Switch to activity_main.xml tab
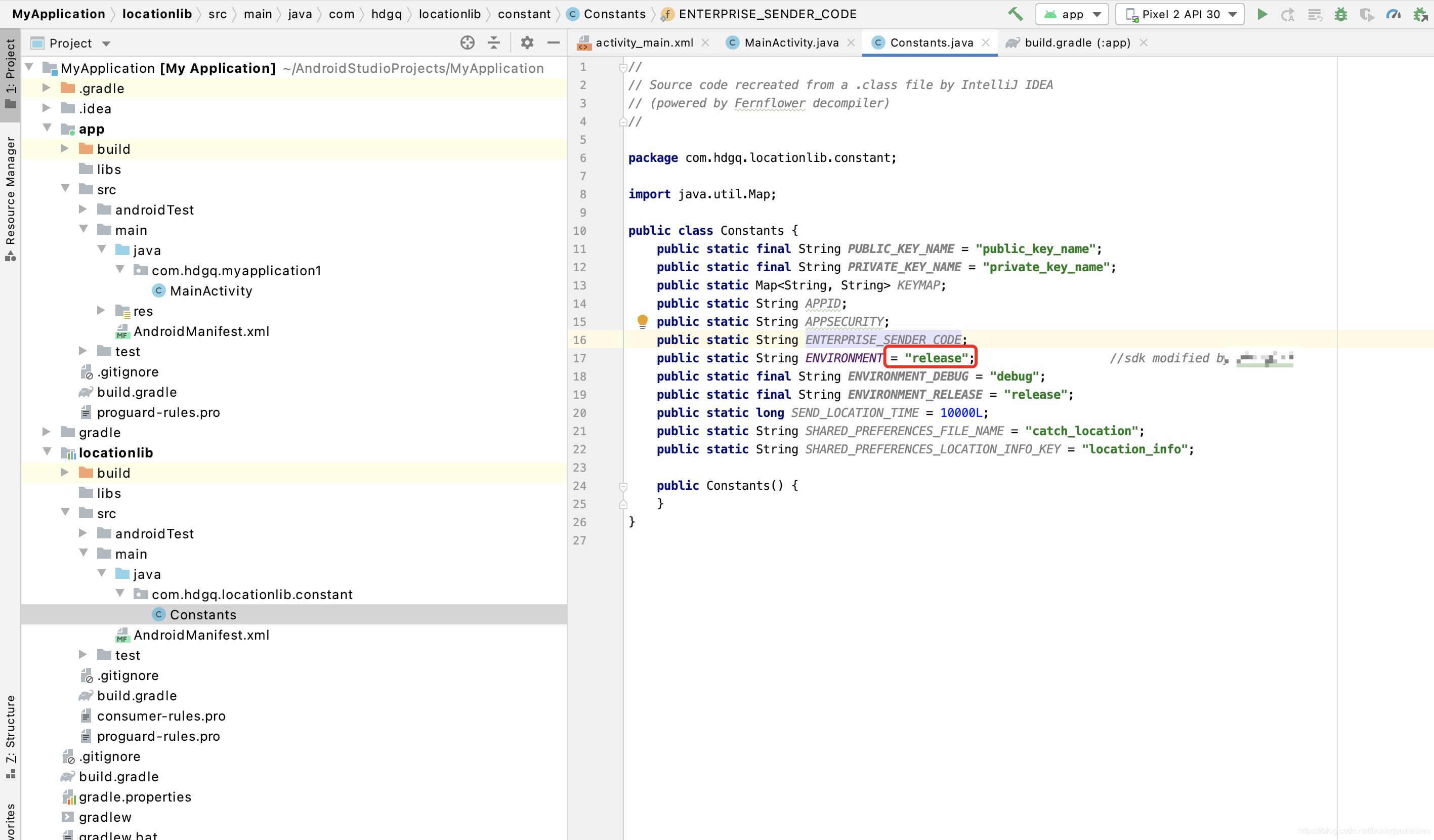The width and height of the screenshot is (1434, 840). (644, 43)
